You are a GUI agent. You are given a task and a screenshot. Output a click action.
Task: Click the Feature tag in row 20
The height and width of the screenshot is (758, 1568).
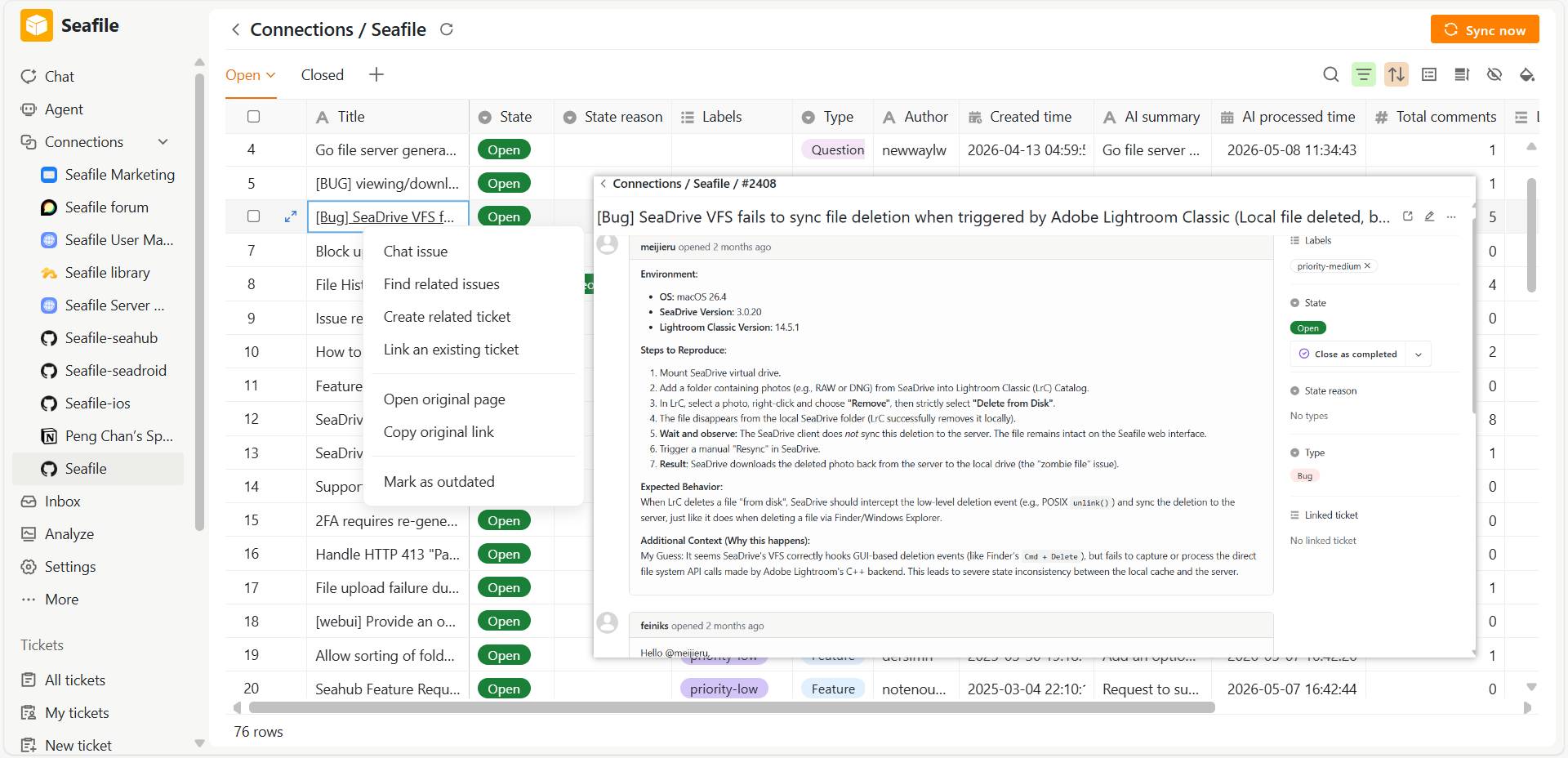pyautogui.click(x=833, y=689)
